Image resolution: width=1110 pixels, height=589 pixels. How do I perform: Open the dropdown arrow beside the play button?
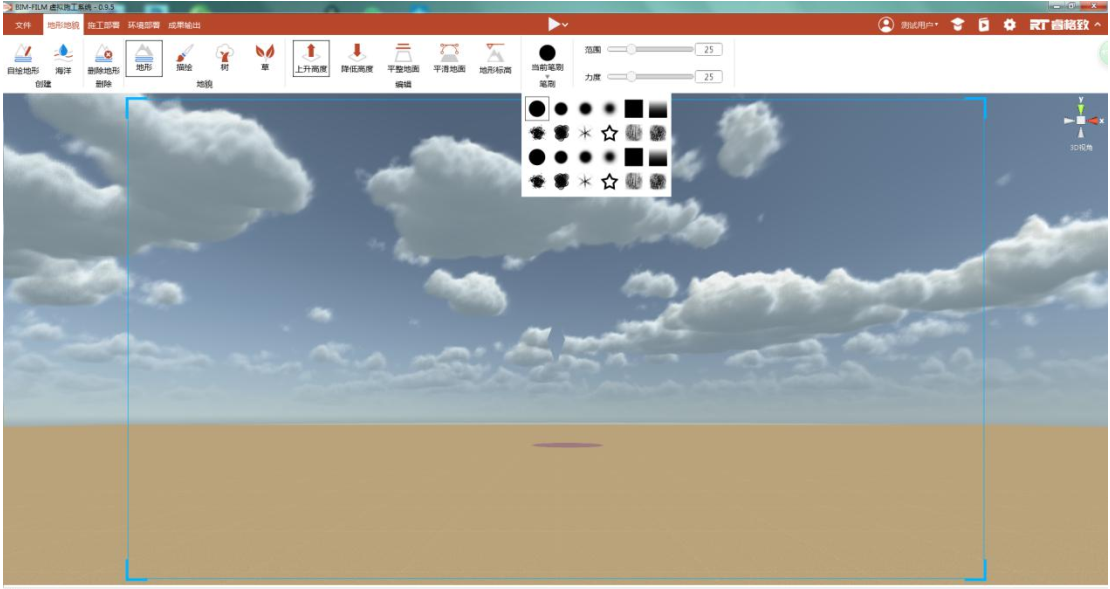(565, 25)
